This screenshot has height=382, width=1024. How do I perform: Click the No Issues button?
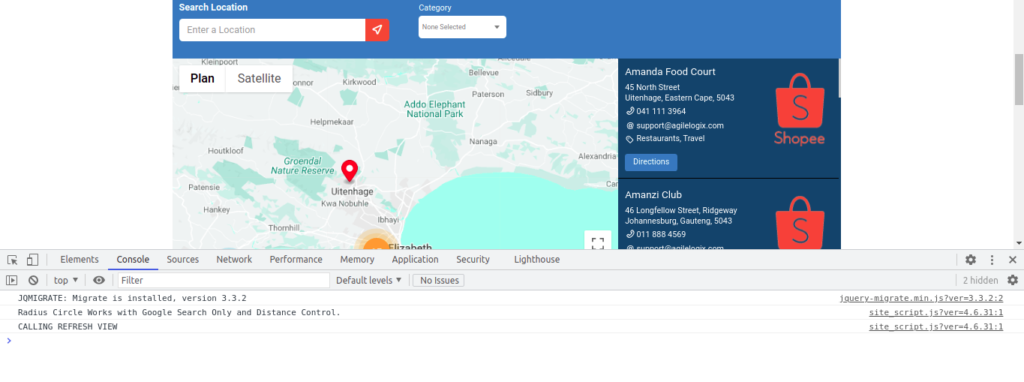click(439, 280)
